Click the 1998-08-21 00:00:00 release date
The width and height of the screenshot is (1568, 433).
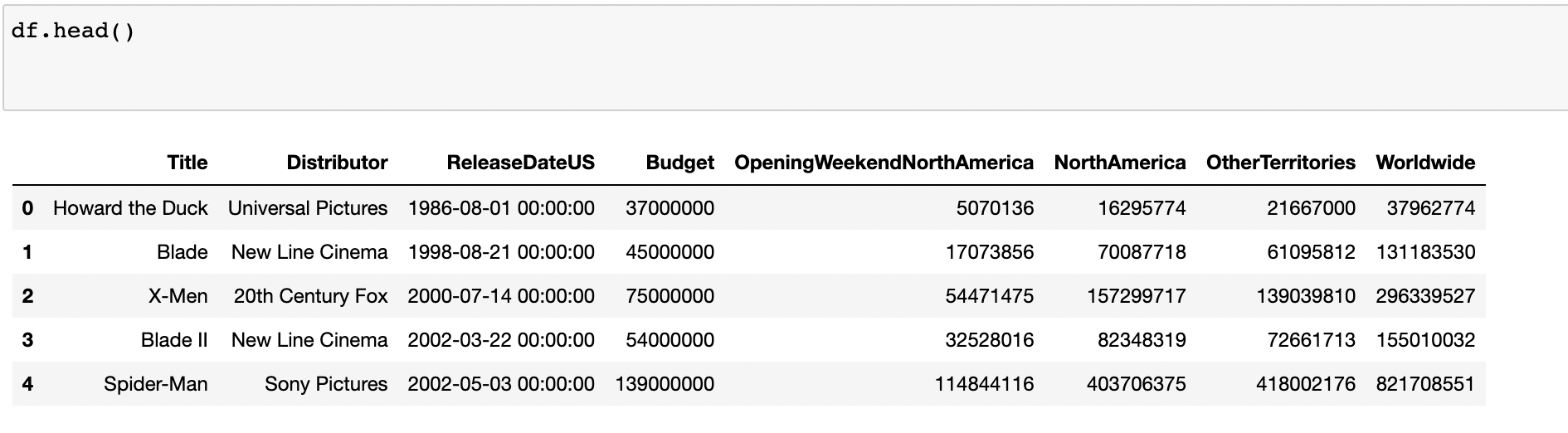[501, 252]
